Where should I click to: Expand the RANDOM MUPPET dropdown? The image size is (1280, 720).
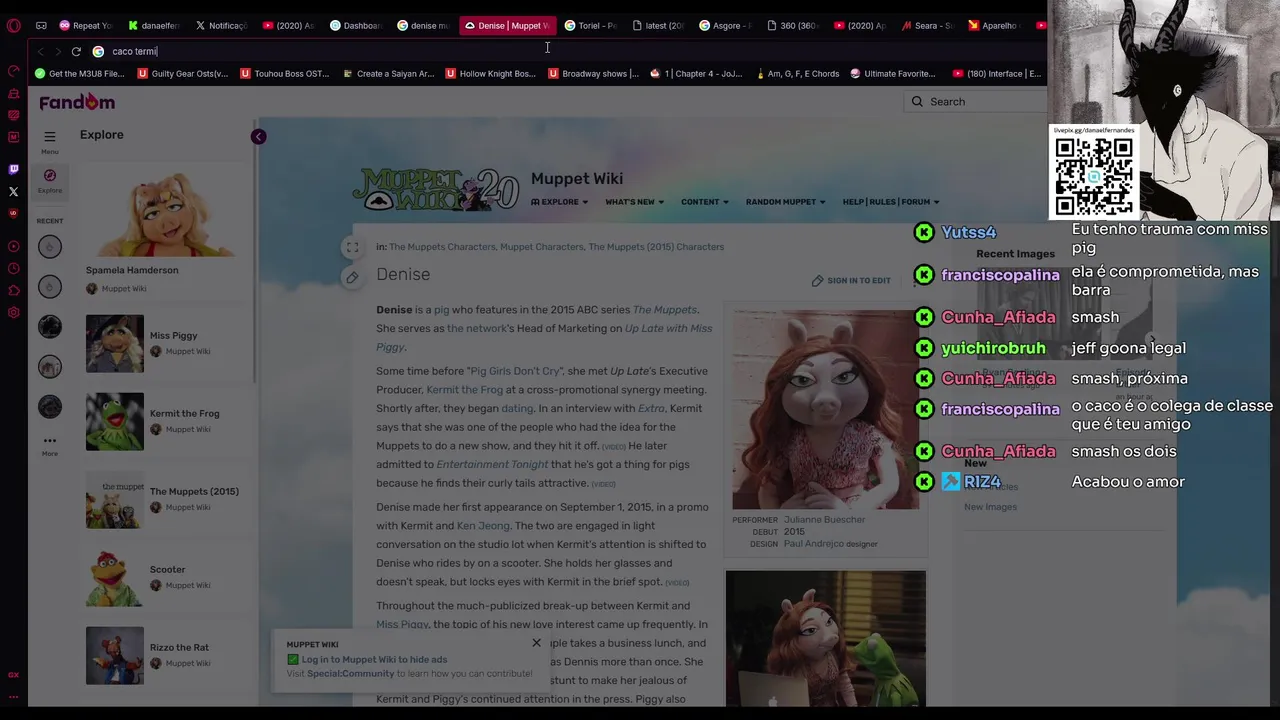point(786,202)
